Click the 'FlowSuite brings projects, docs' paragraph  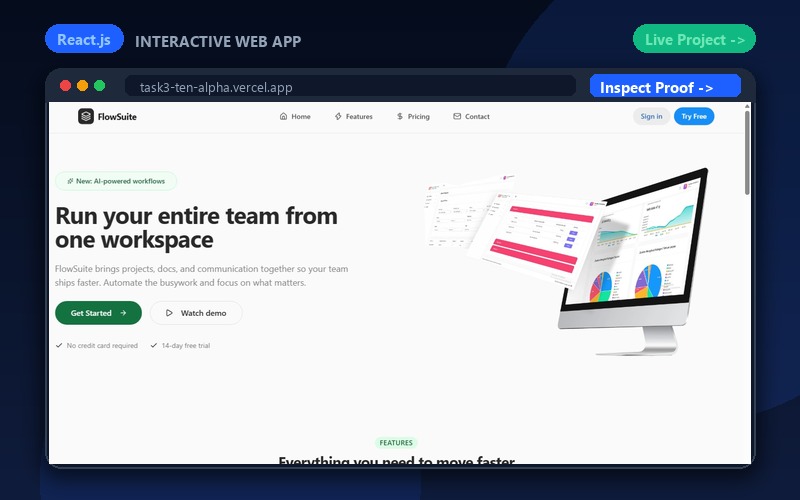[x=202, y=276]
